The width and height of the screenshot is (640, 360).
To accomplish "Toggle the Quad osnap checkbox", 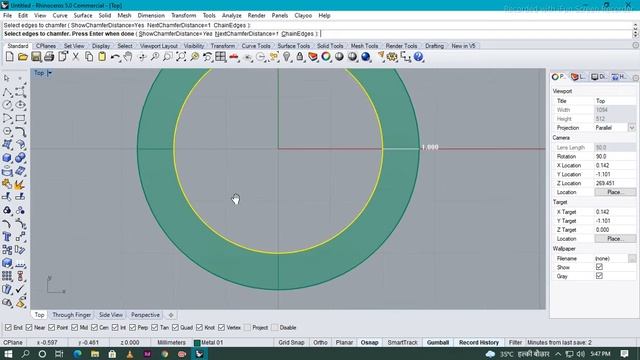I will pos(176,327).
